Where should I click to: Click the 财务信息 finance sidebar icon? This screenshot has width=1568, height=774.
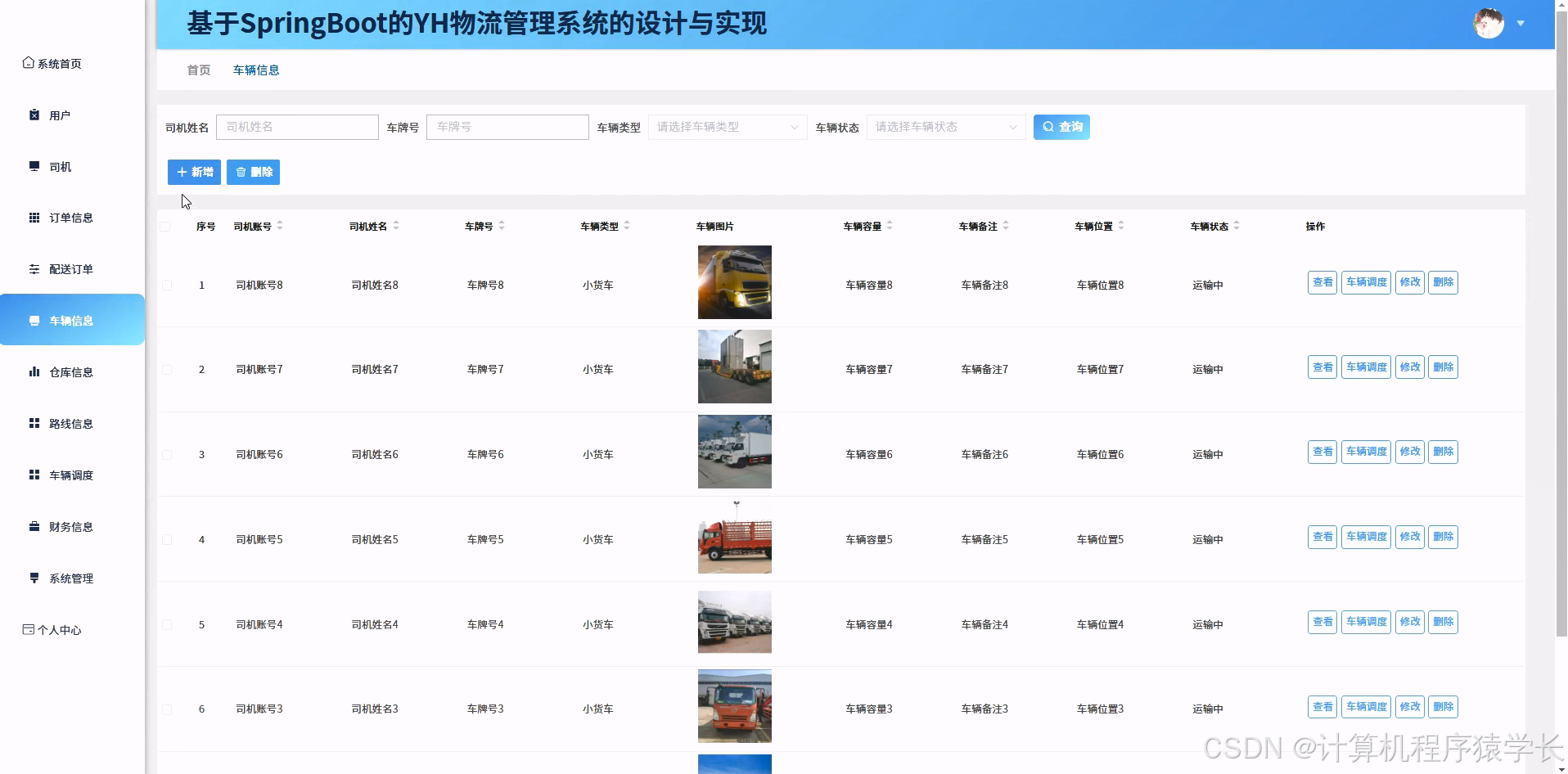click(x=34, y=526)
